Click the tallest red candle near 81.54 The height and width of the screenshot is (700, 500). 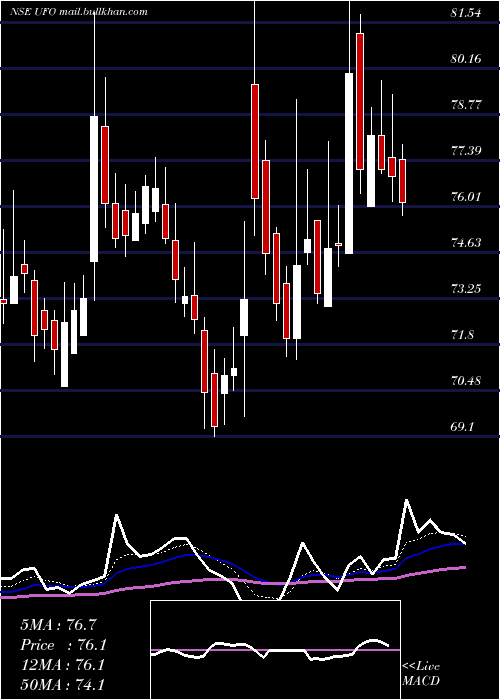[360, 101]
